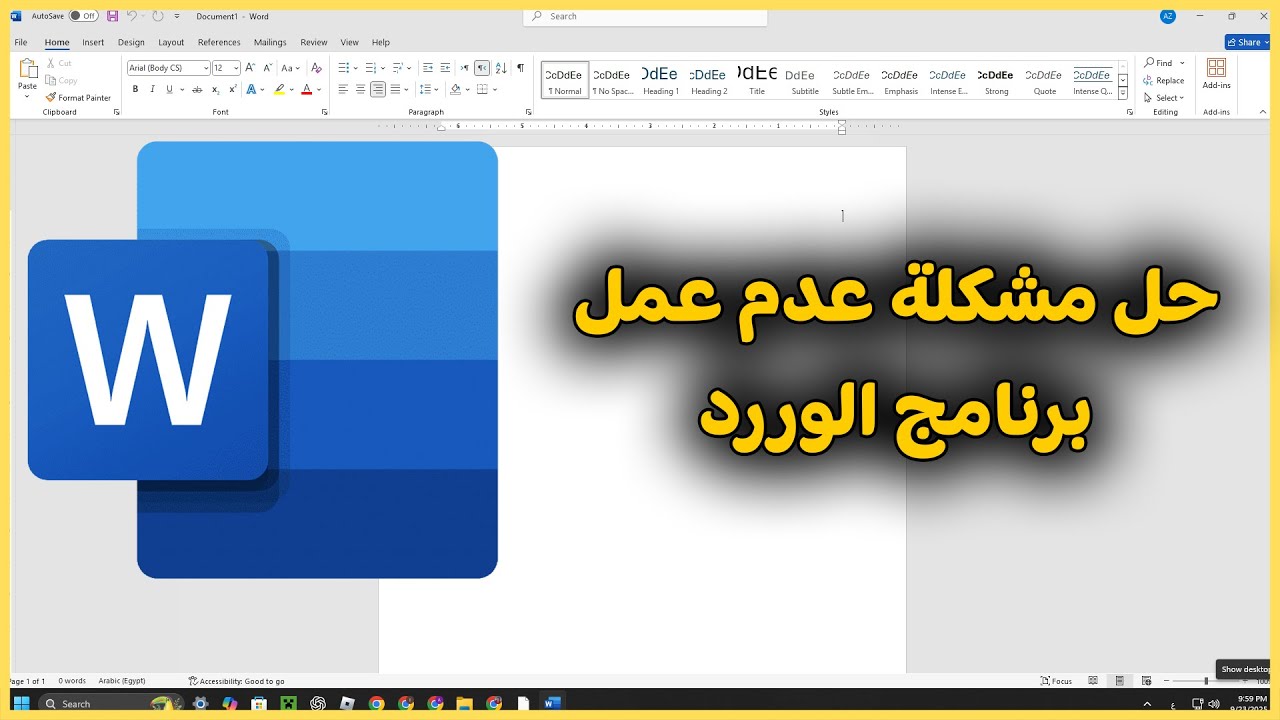Open the borders dropdown
This screenshot has width=1280, height=720.
[x=495, y=89]
